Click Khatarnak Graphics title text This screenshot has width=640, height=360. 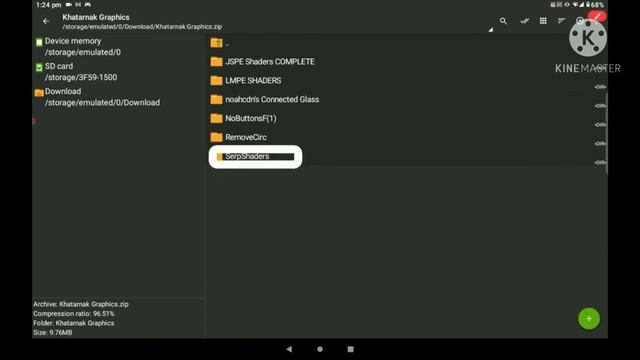click(x=96, y=17)
